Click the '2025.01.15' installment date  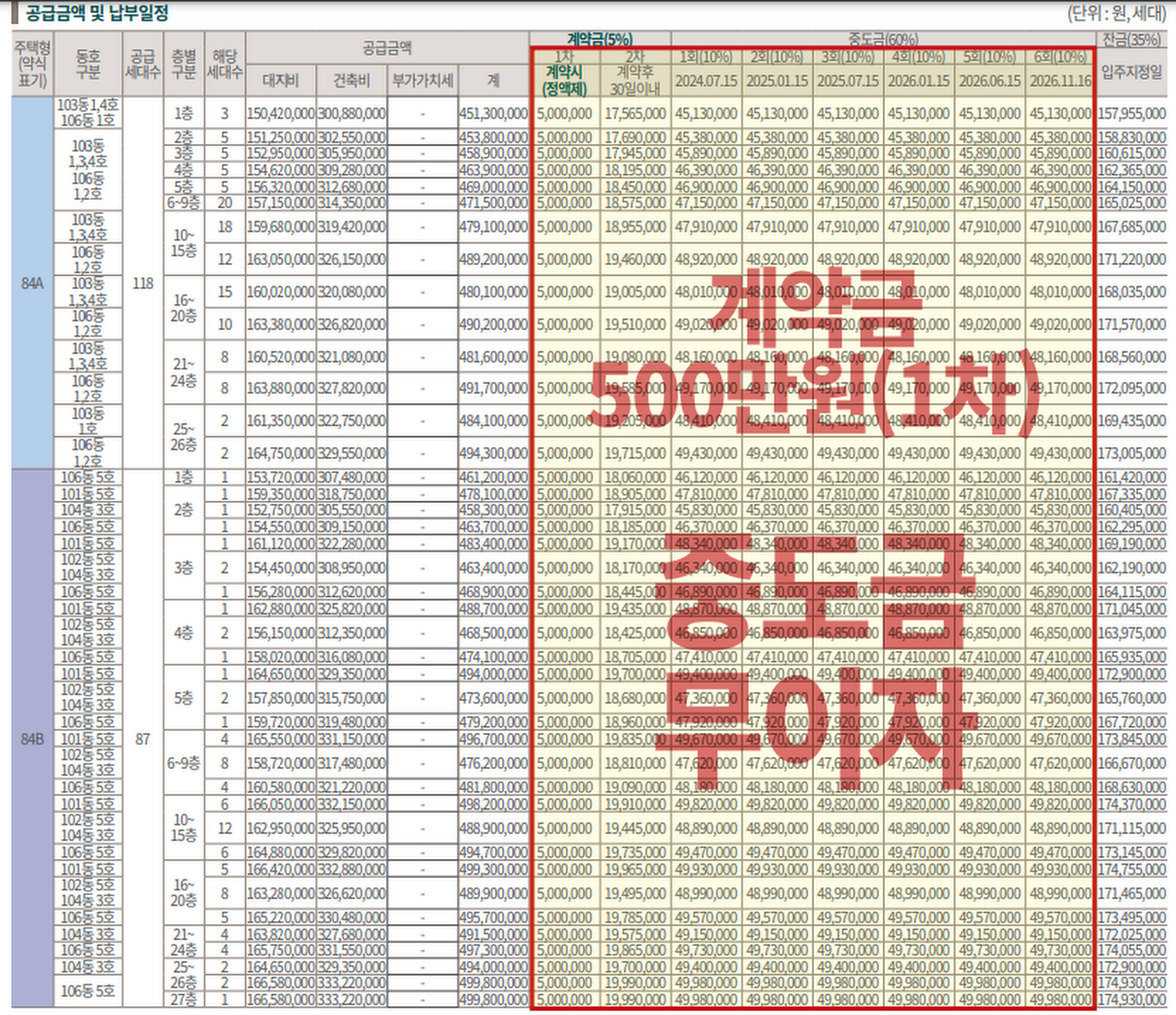pos(777,81)
